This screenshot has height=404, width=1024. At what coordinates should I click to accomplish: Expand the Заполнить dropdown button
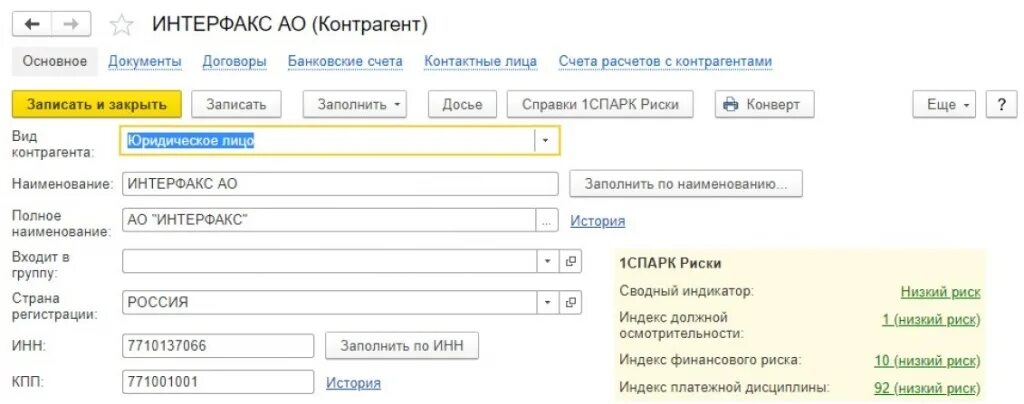tap(355, 104)
